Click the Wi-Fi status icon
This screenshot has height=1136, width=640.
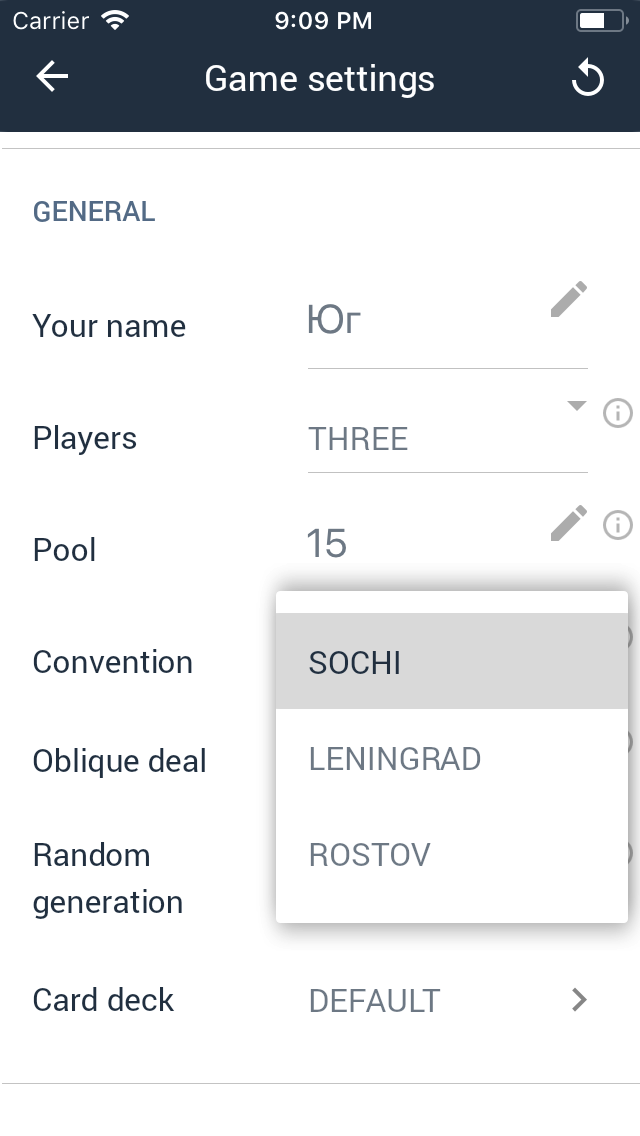[x=116, y=20]
